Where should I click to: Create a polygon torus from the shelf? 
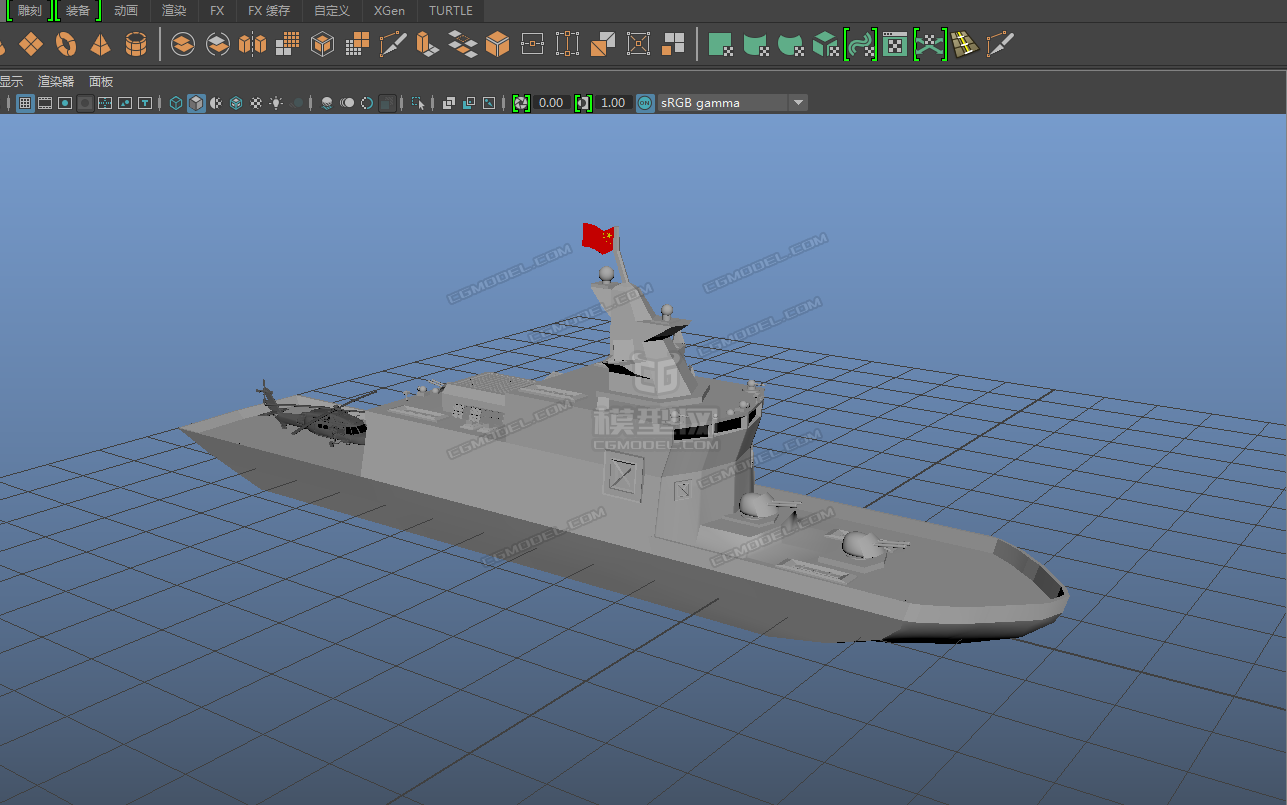(66, 44)
